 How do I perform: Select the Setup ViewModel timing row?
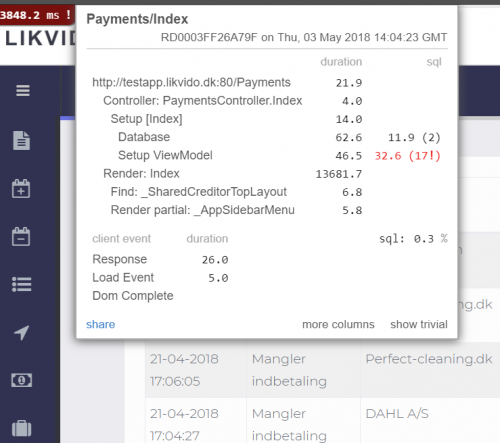click(267, 155)
